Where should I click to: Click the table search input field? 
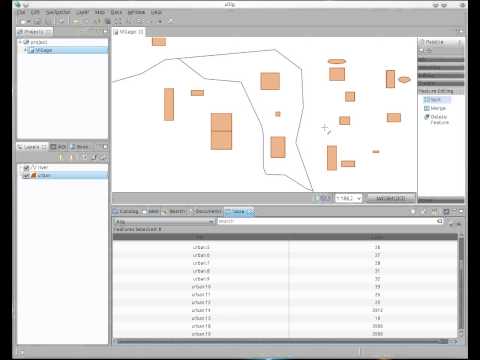[327, 221]
